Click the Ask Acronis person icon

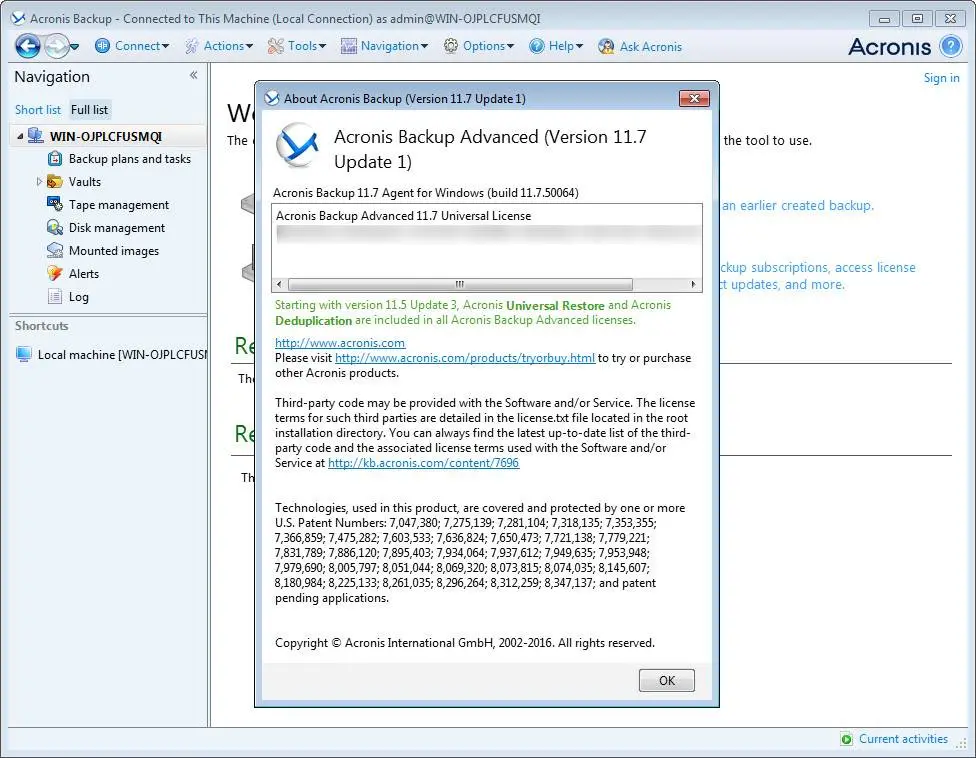[606, 47]
